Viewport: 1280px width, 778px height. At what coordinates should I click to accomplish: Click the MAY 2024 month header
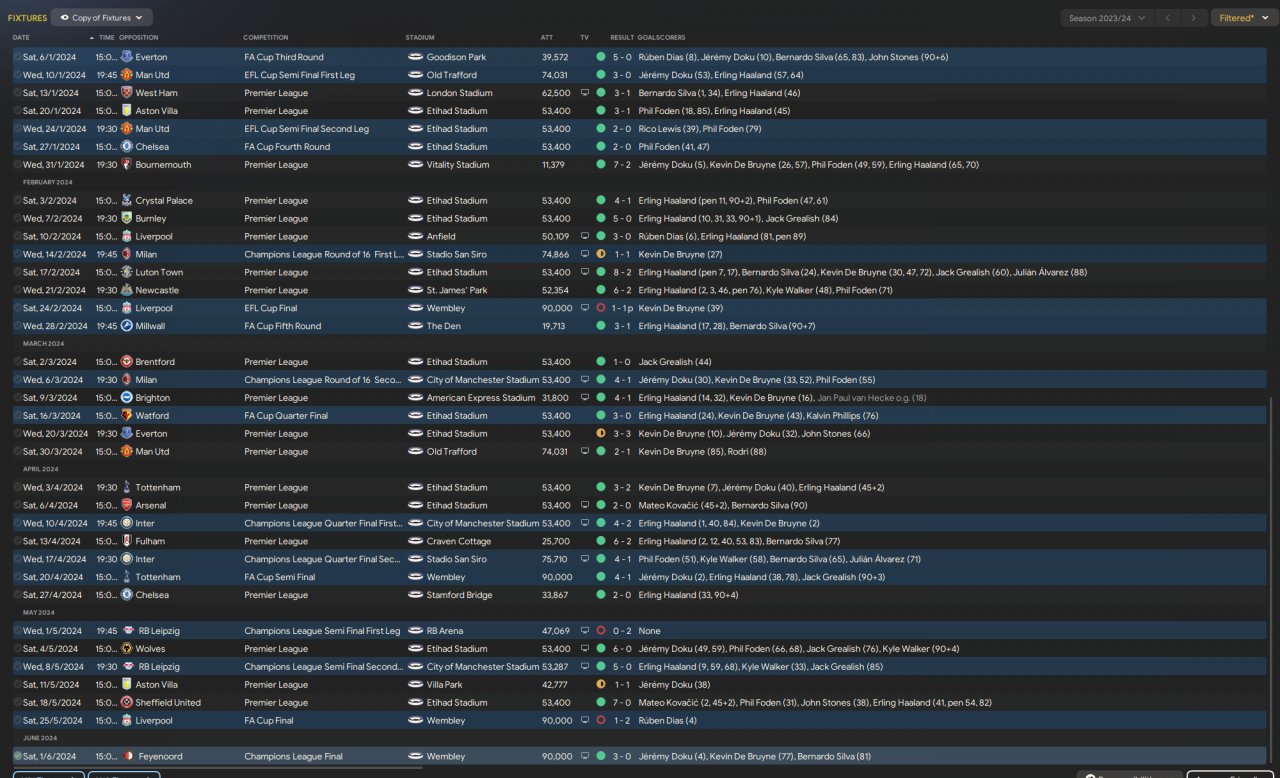coord(39,613)
